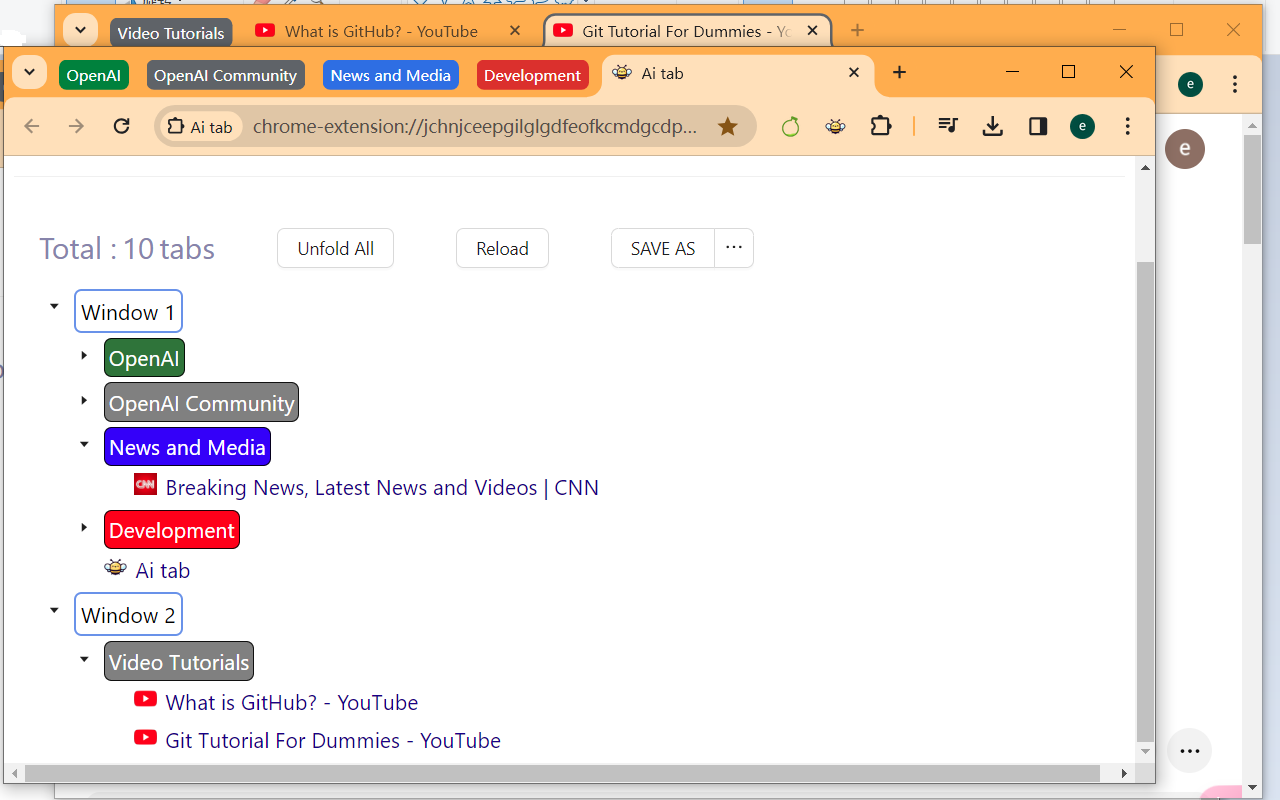This screenshot has width=1280, height=800.
Task: Click the bee Ai tab extension icon
Action: click(x=835, y=127)
